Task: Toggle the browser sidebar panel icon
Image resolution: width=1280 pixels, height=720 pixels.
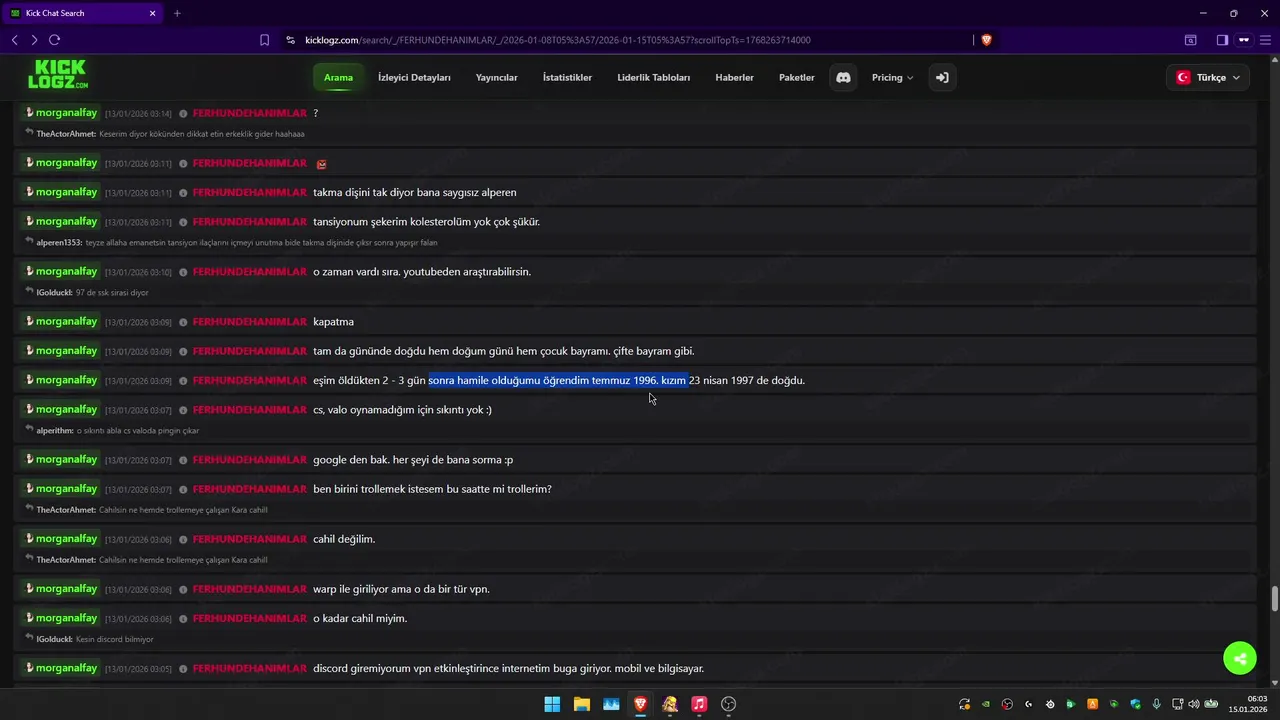Action: point(1222,40)
